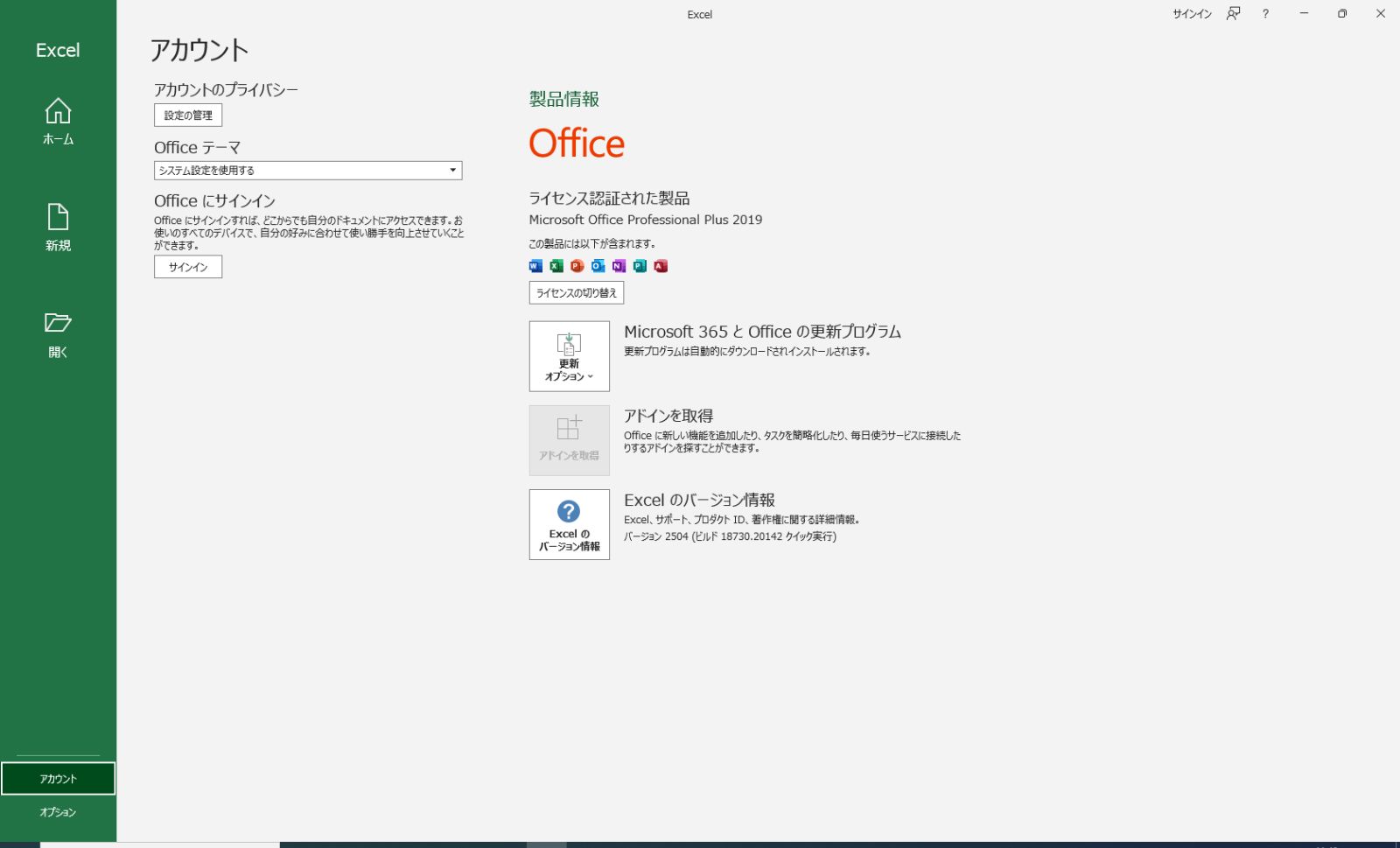Open the 新規 (New) workbook page
Image resolution: width=1400 pixels, height=848 pixels.
58,228
